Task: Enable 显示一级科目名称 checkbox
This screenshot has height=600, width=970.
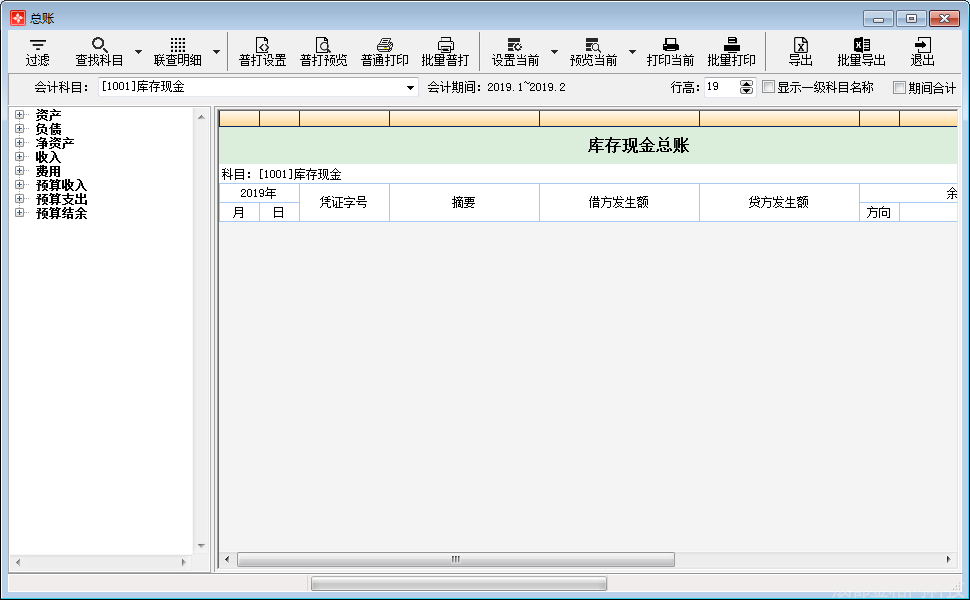Action: coord(768,87)
